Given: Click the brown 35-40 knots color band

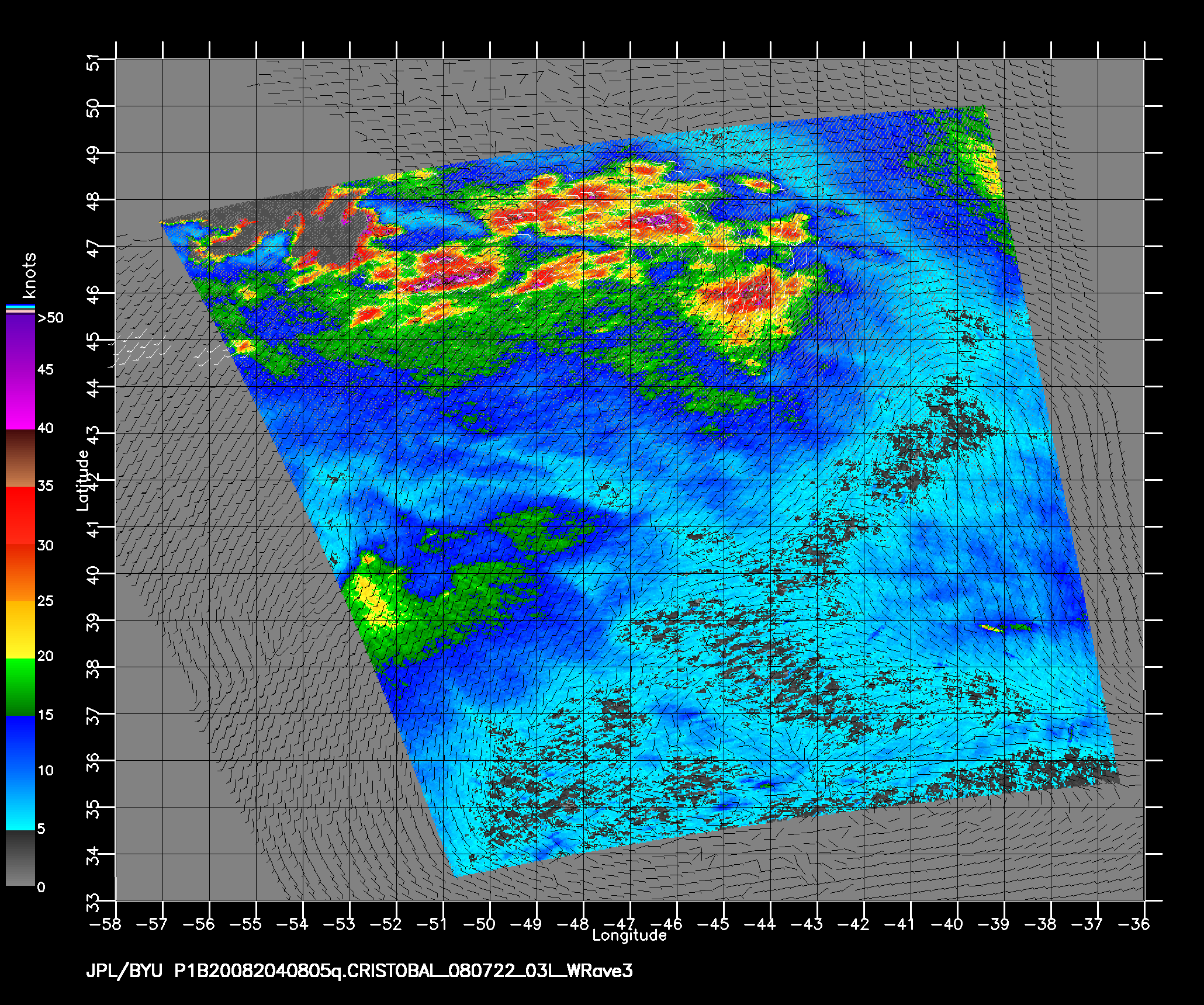Looking at the screenshot, I should point(20,458).
